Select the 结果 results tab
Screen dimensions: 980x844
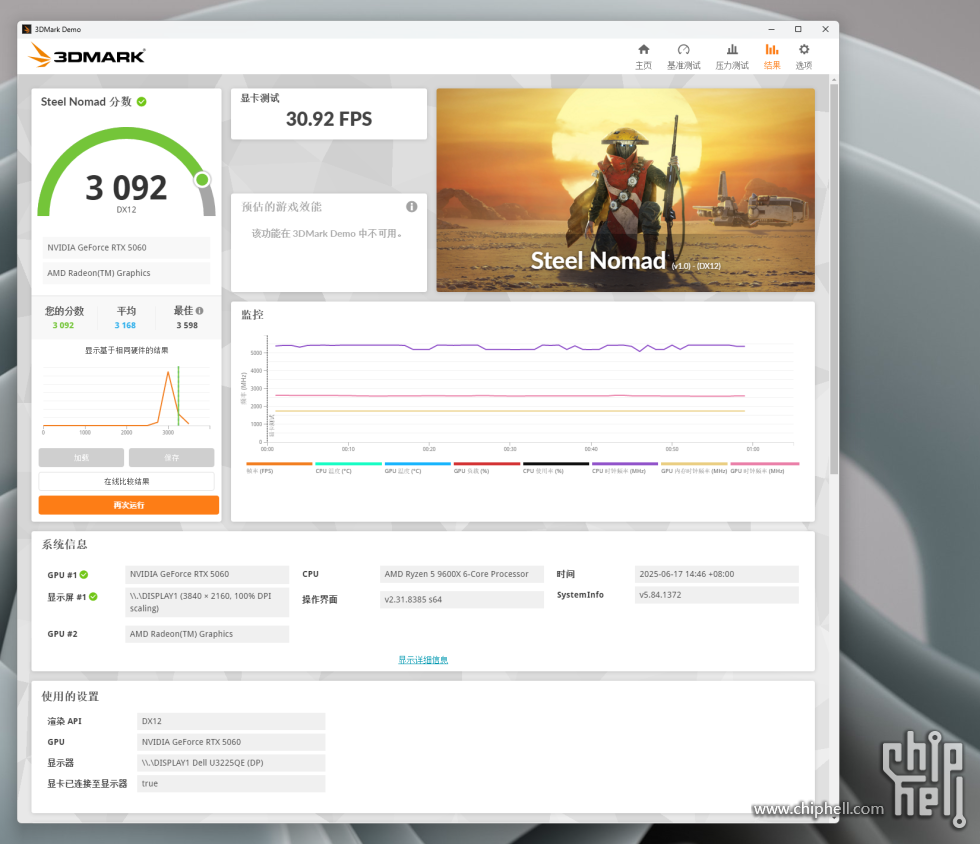[772, 56]
